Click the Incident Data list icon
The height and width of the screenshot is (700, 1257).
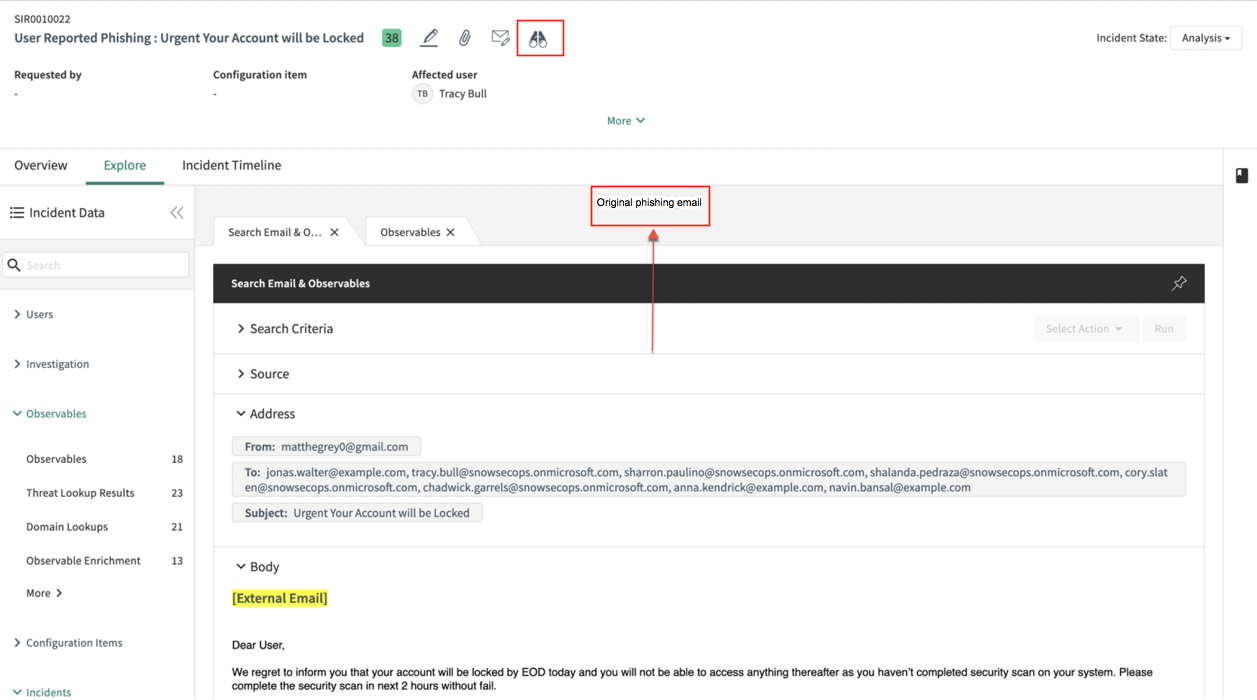(17, 212)
